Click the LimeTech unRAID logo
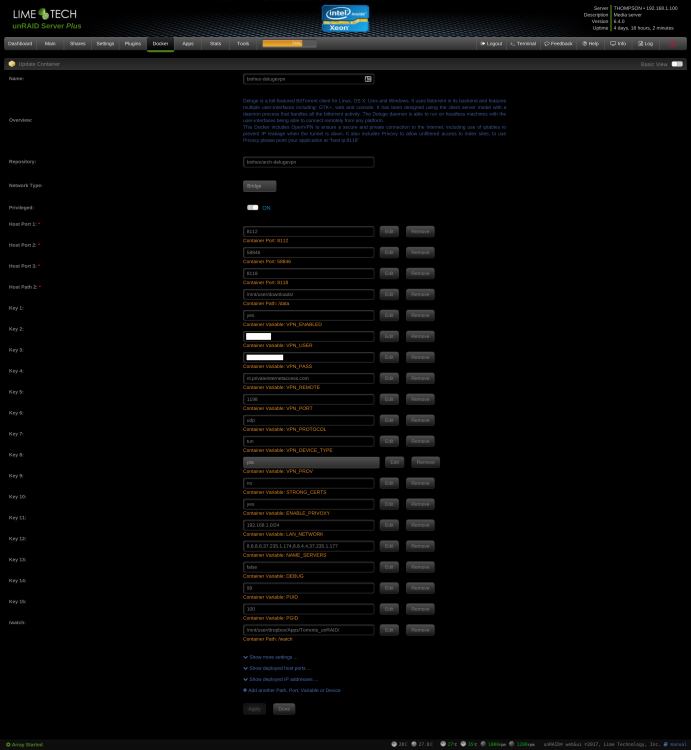 click(46, 19)
